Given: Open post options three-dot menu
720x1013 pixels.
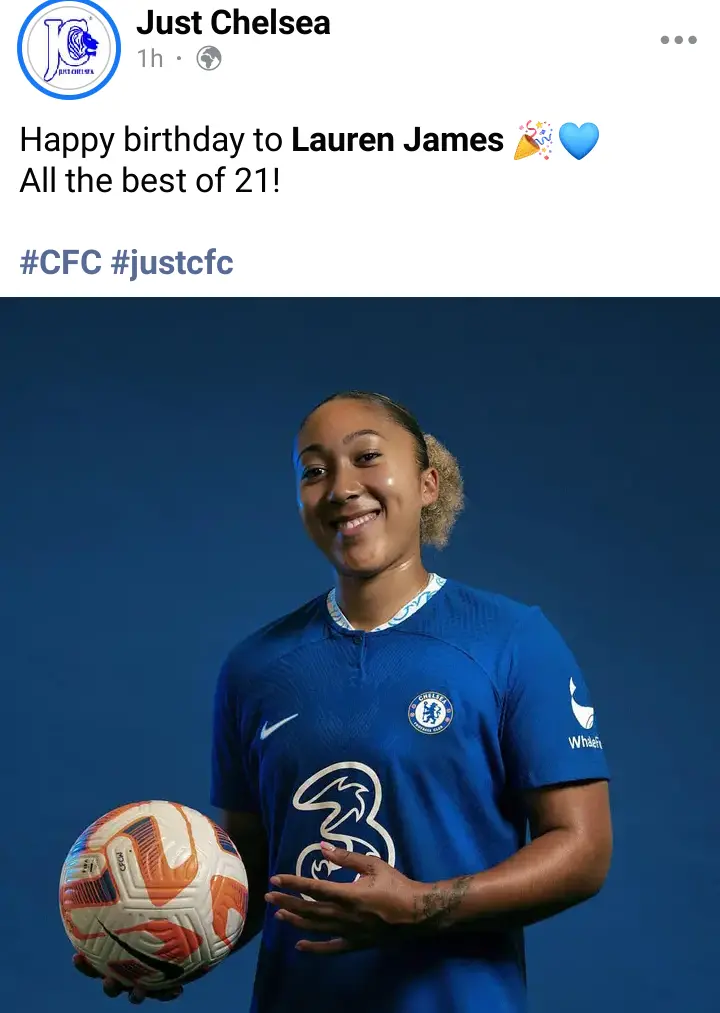Looking at the screenshot, I should tap(679, 40).
